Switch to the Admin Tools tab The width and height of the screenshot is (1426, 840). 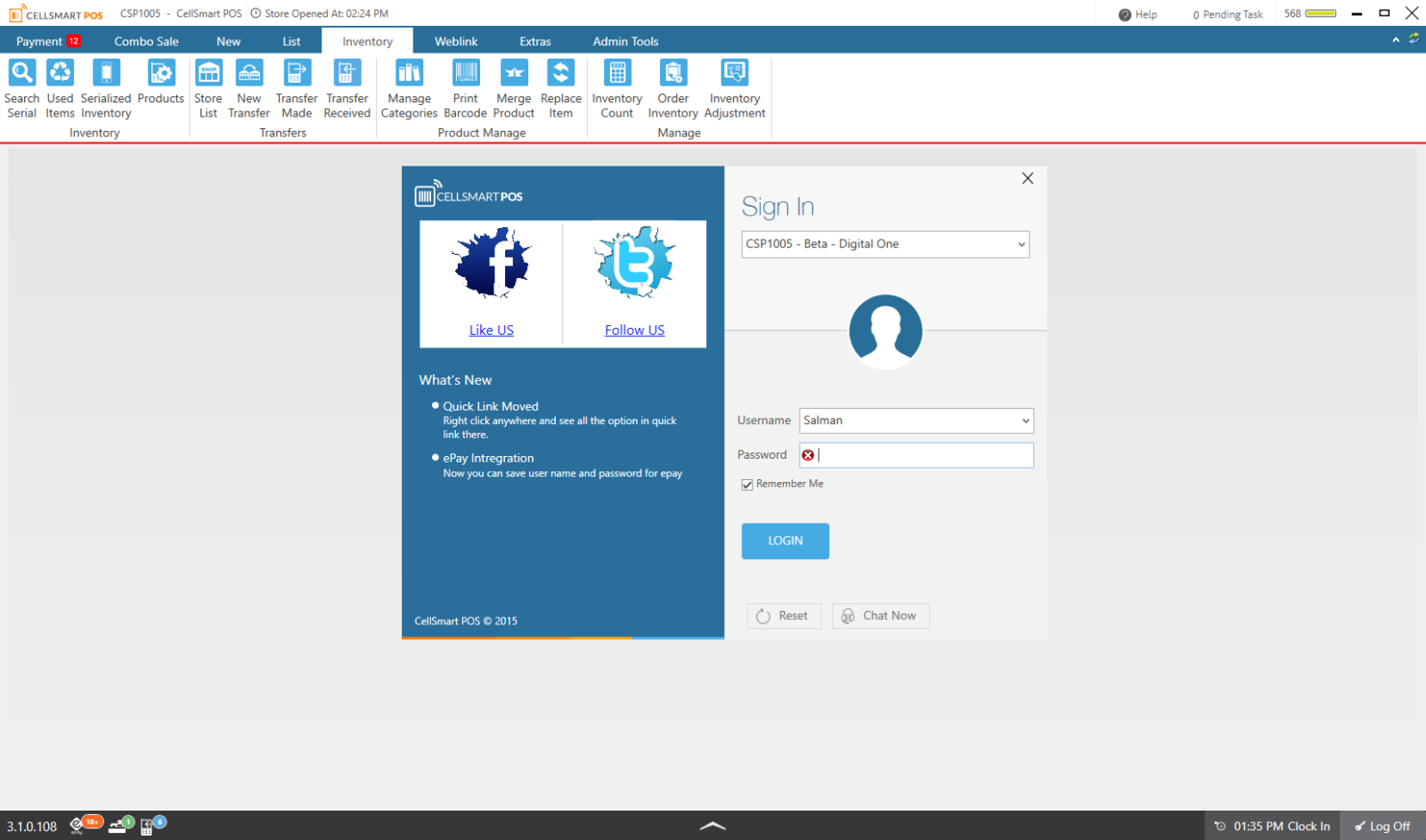tap(625, 41)
